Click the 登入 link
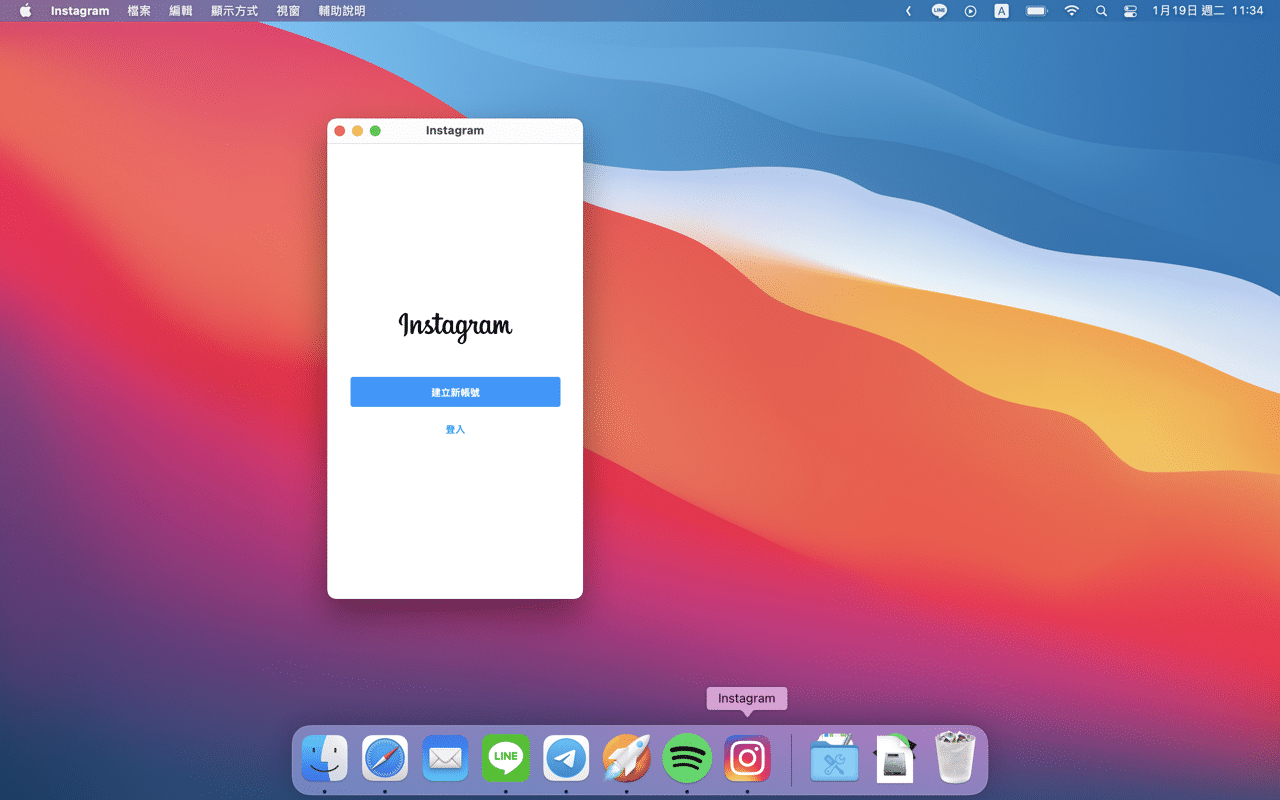1280x800 pixels. click(x=455, y=429)
